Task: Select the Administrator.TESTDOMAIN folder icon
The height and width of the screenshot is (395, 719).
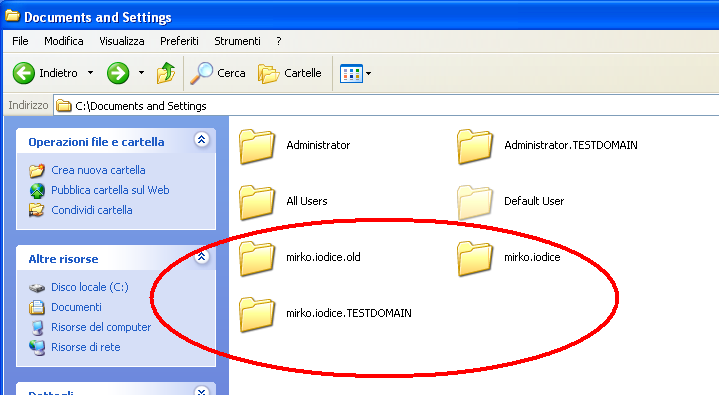Action: [475, 146]
